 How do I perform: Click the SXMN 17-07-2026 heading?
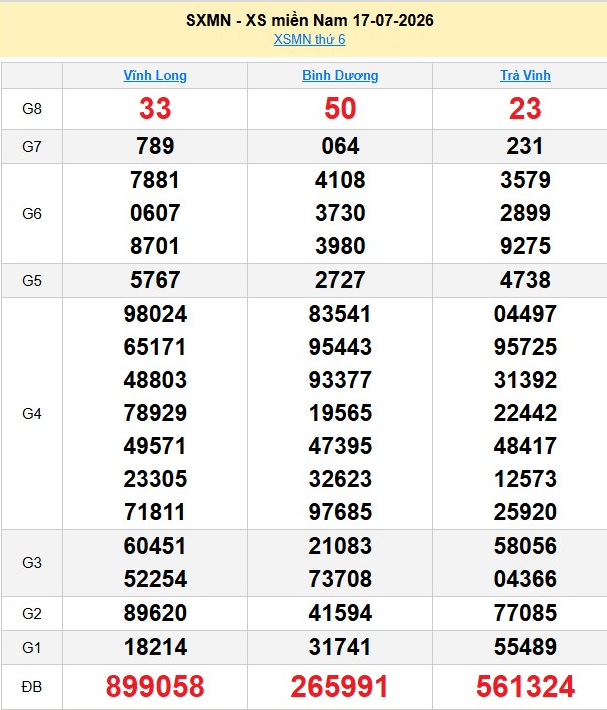pyautogui.click(x=310, y=20)
